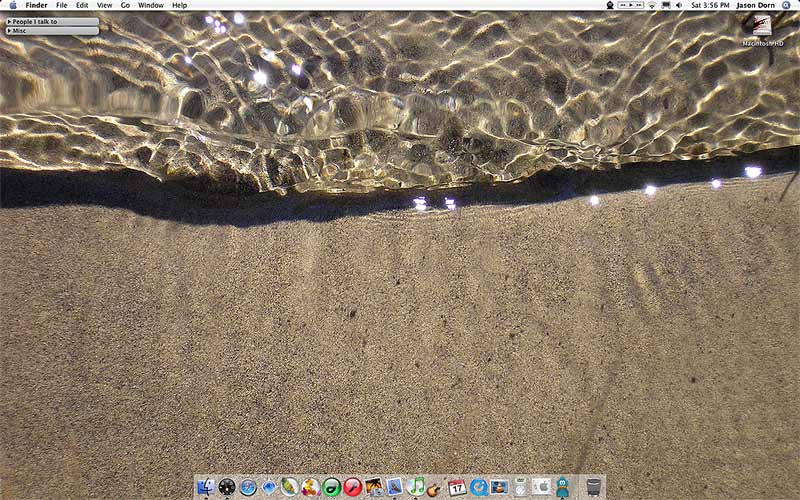Open Spotlight search magnifier in menu bar
This screenshot has height=500, width=800.
coord(786,5)
